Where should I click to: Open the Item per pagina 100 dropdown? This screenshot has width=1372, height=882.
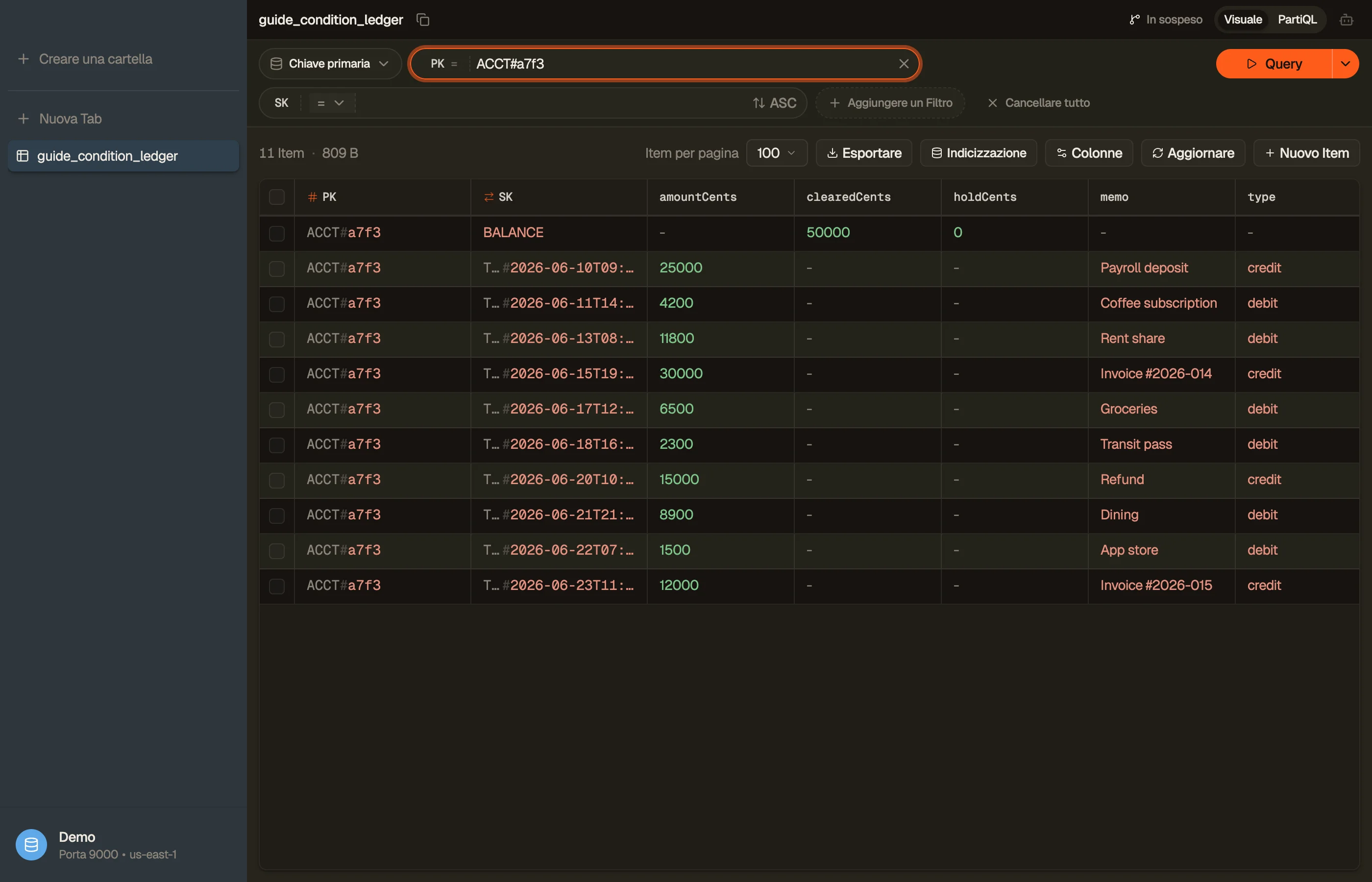click(777, 153)
